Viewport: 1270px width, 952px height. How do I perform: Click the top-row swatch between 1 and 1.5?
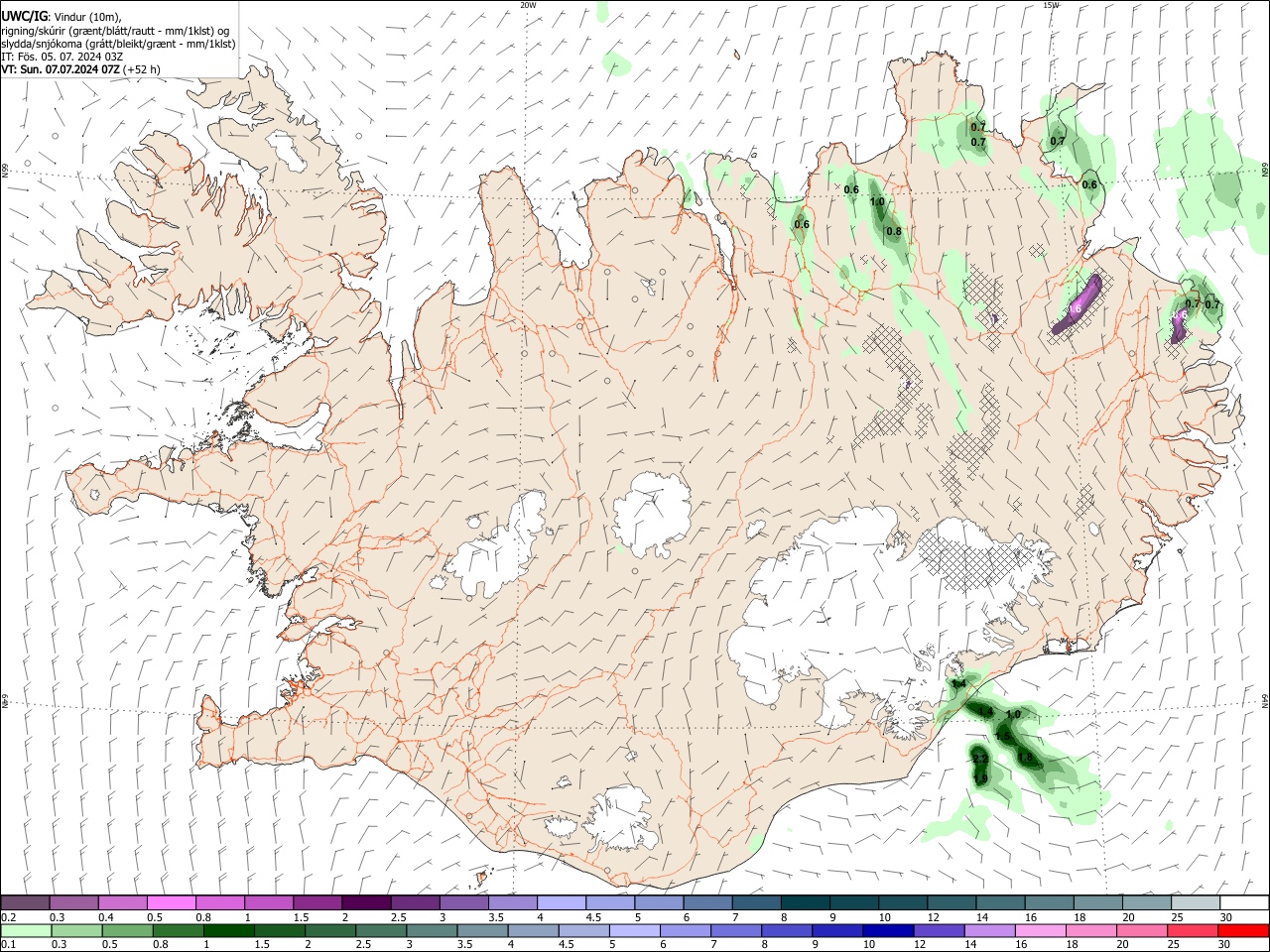click(268, 903)
